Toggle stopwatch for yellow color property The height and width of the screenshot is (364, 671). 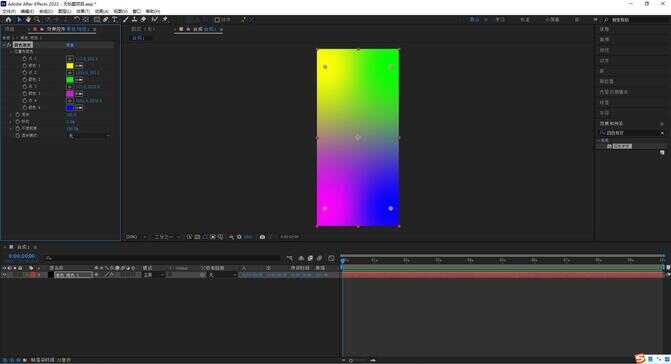pos(24,65)
